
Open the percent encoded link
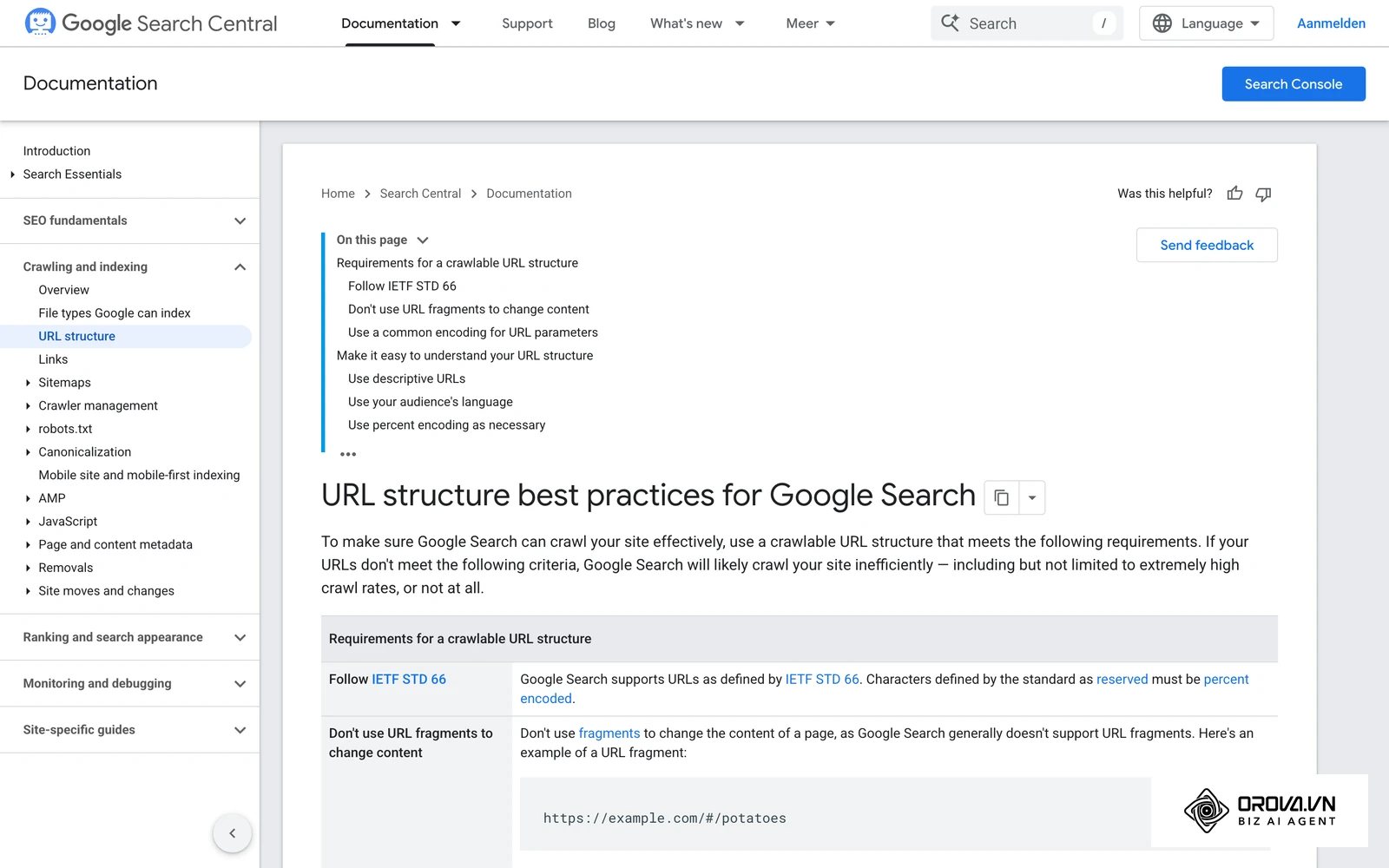pos(1226,680)
